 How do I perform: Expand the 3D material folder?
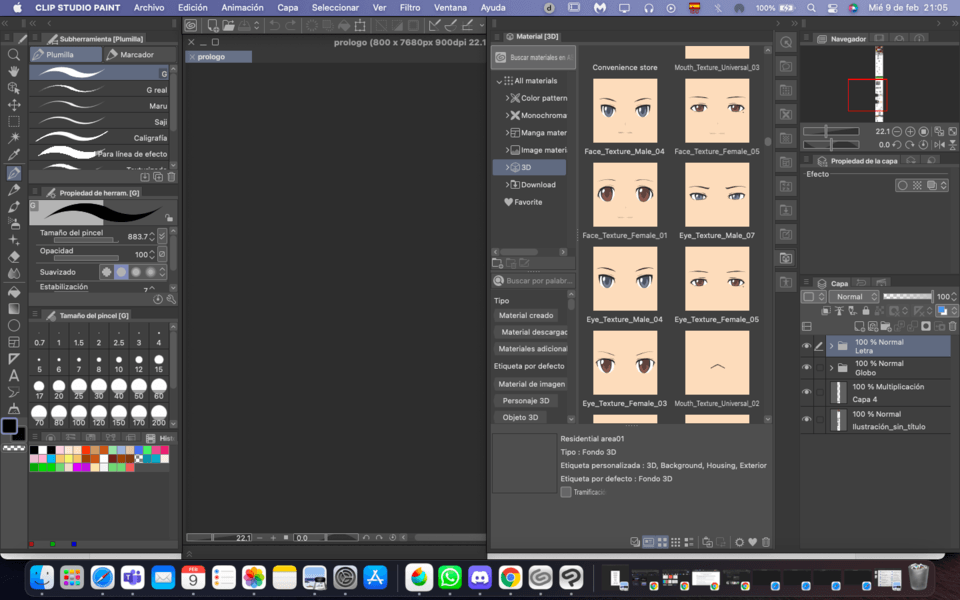click(508, 167)
